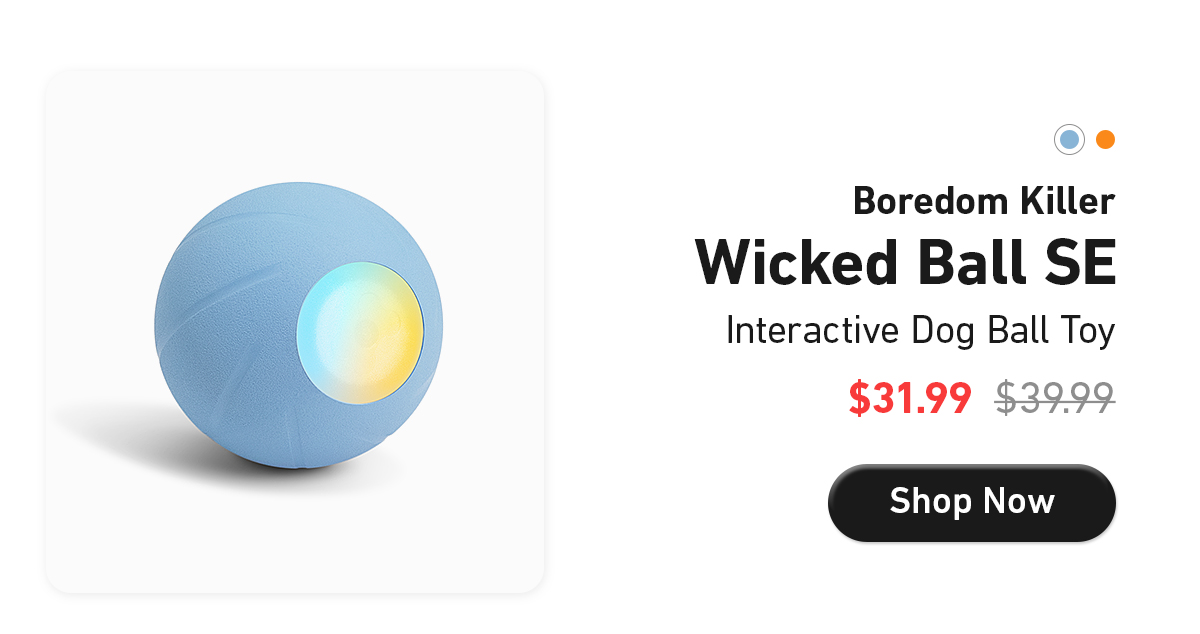Click the black Shop Now button
This screenshot has width=1200, height=634.
pos(971,502)
